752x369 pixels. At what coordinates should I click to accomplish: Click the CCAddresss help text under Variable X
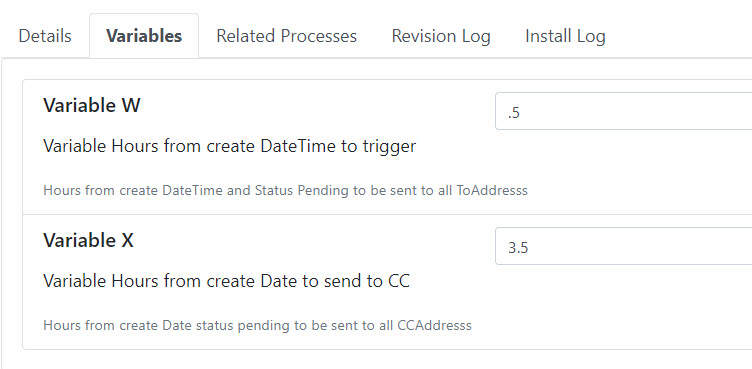tap(258, 325)
